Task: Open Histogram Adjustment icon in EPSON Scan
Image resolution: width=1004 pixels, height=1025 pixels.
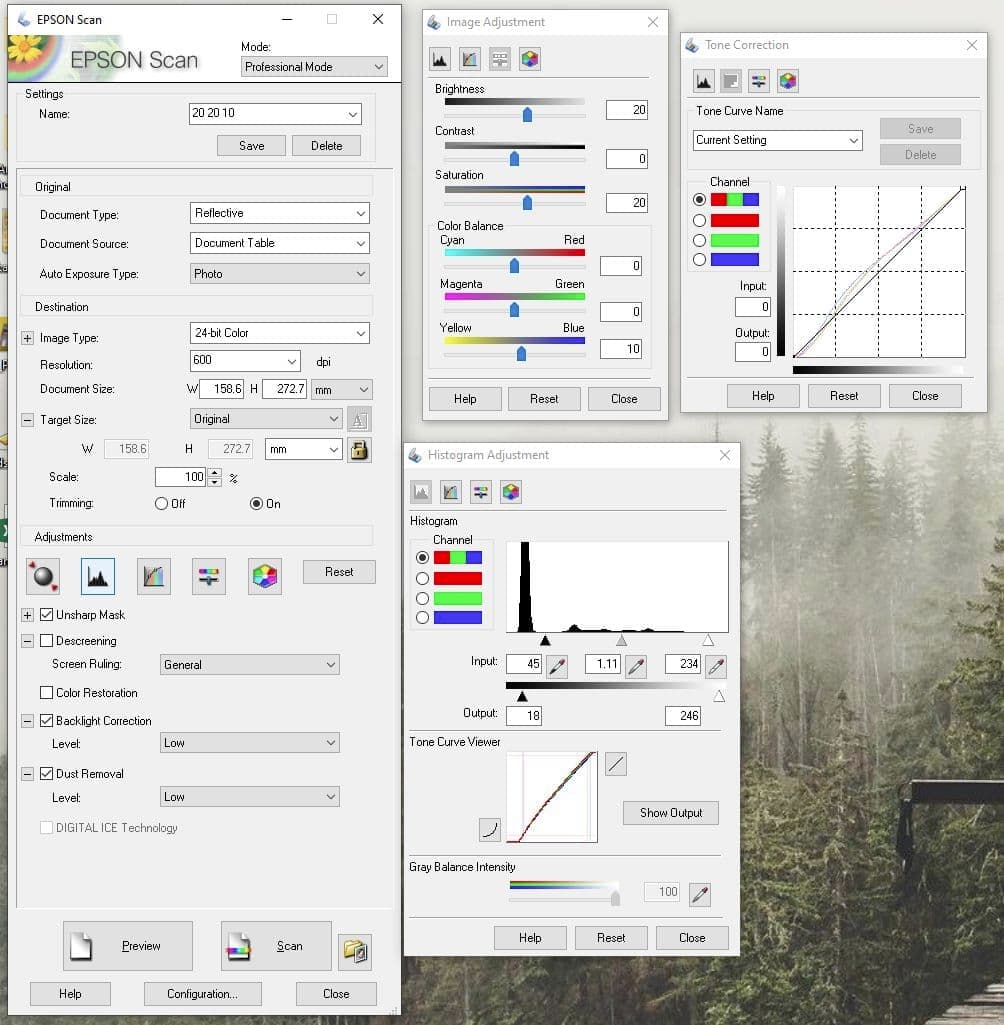Action: [x=98, y=575]
